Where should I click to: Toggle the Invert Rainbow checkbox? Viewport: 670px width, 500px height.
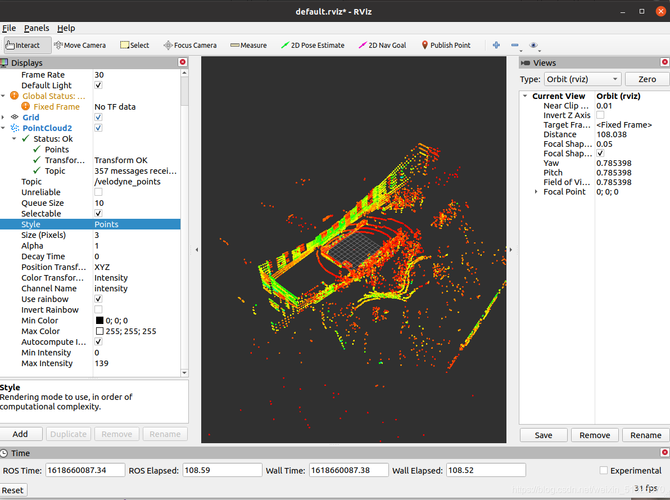pyautogui.click(x=98, y=309)
